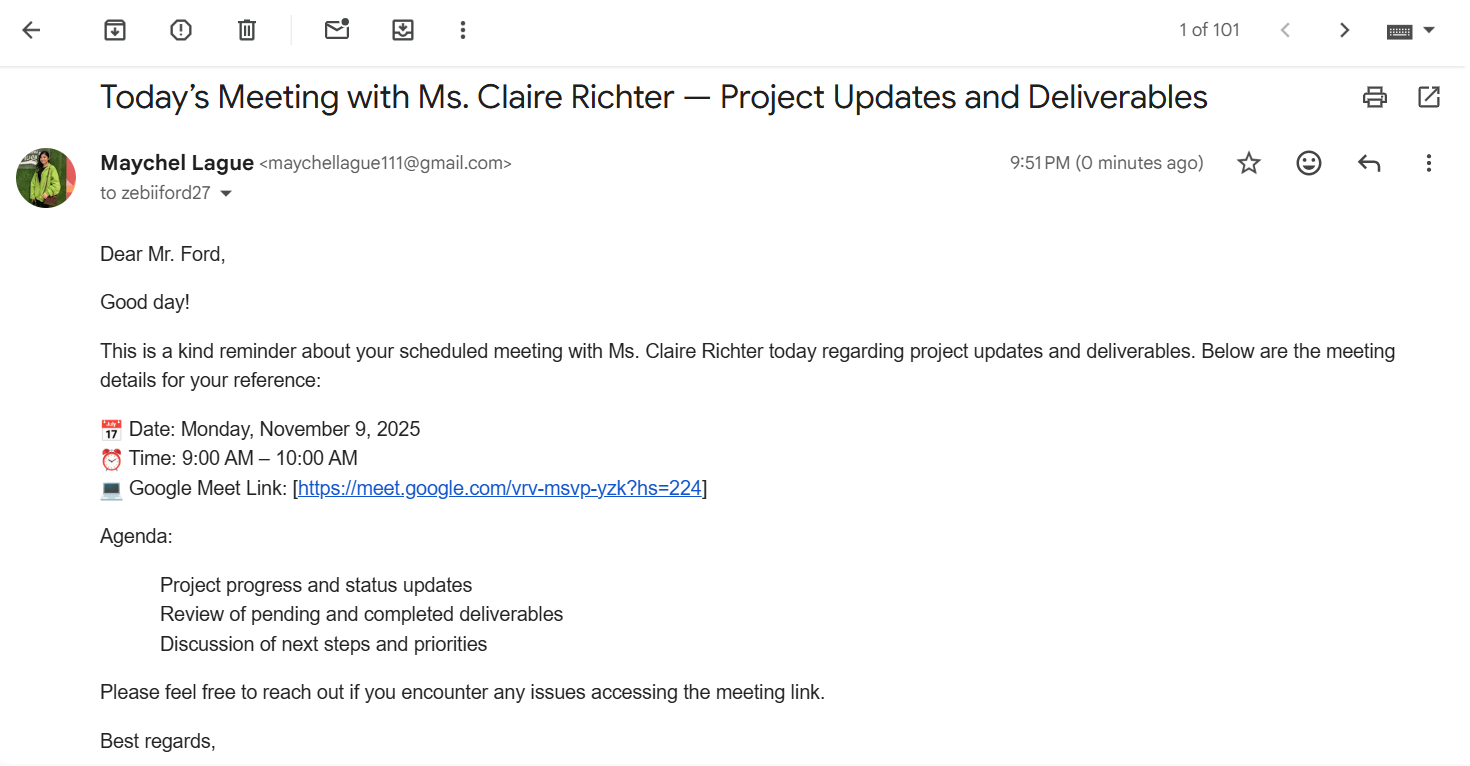Click Maychel Lague's profile picture

46,178
